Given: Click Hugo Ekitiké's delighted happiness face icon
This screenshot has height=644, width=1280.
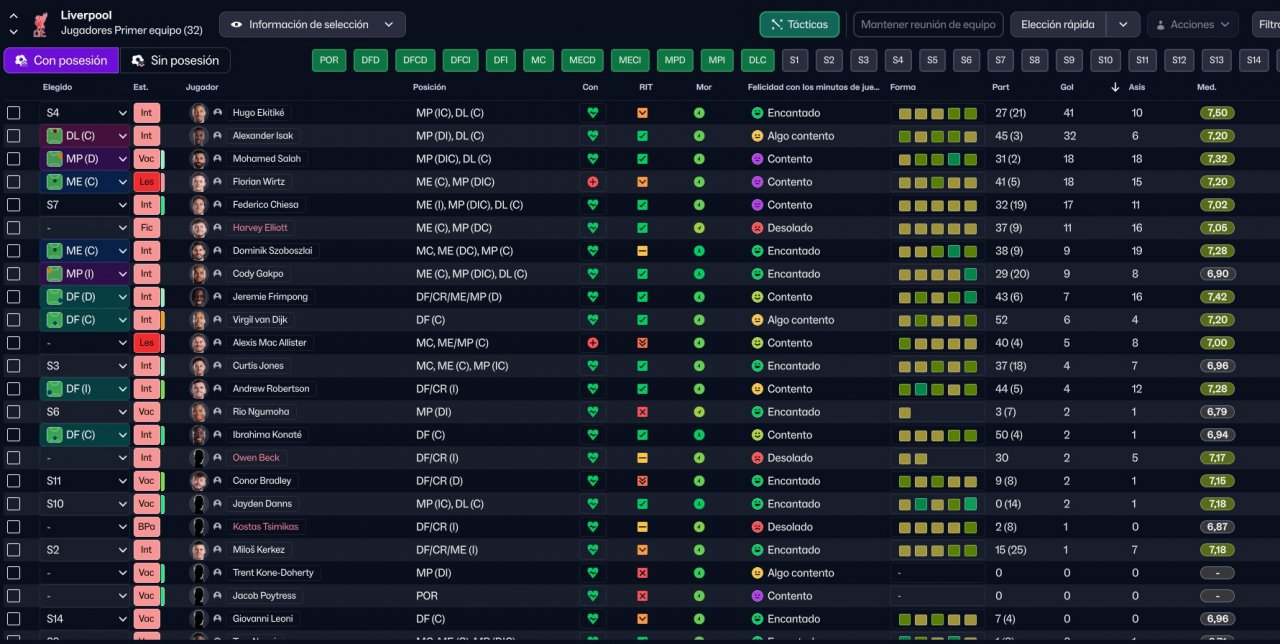Looking at the screenshot, I should click(x=757, y=113).
